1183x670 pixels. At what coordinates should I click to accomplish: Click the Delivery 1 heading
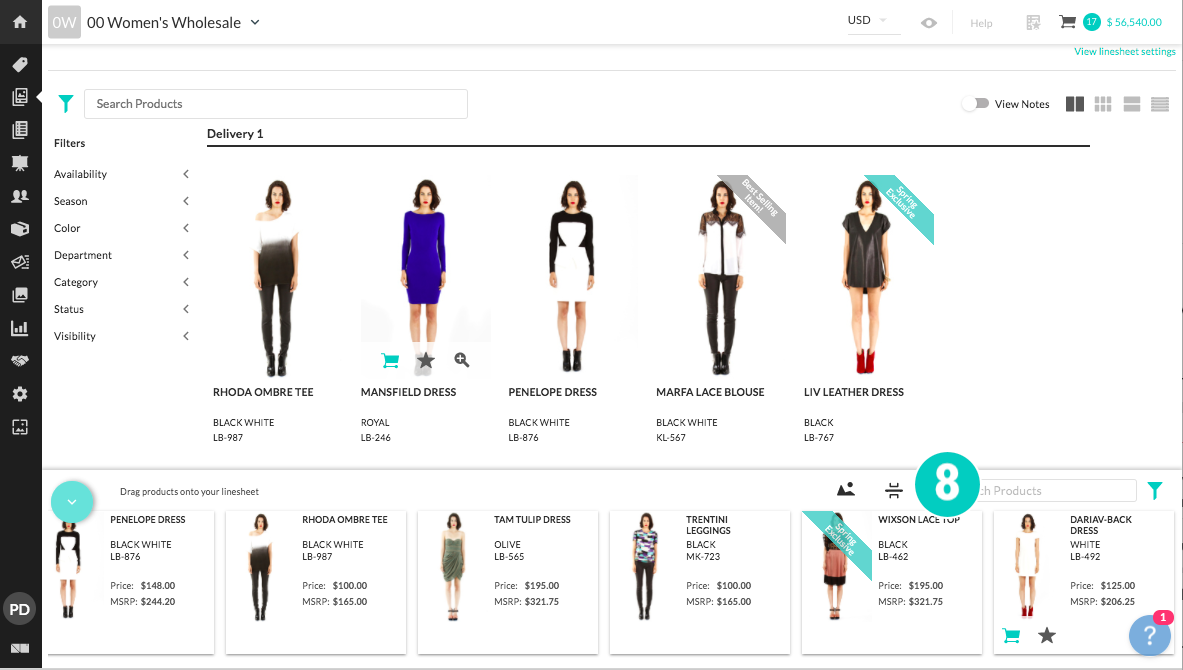[235, 134]
